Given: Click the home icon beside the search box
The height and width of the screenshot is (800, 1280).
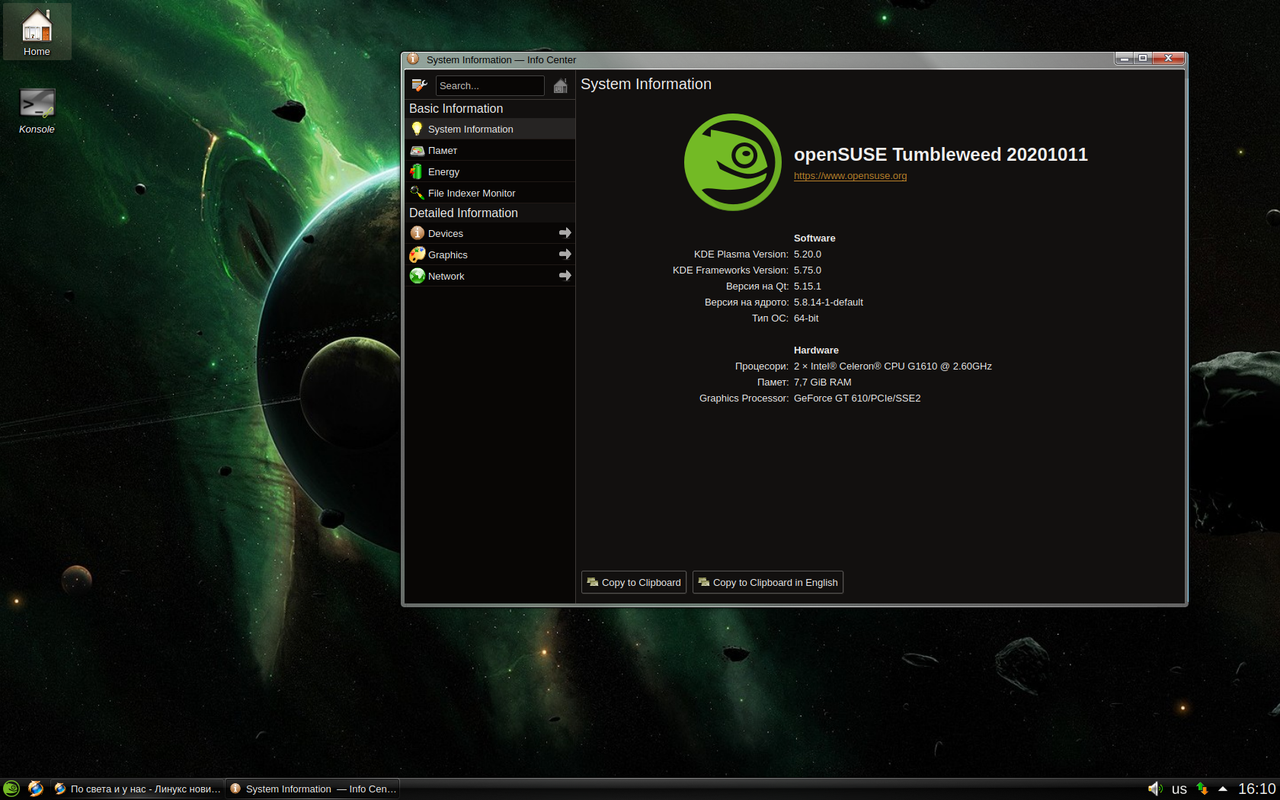Looking at the screenshot, I should (560, 86).
